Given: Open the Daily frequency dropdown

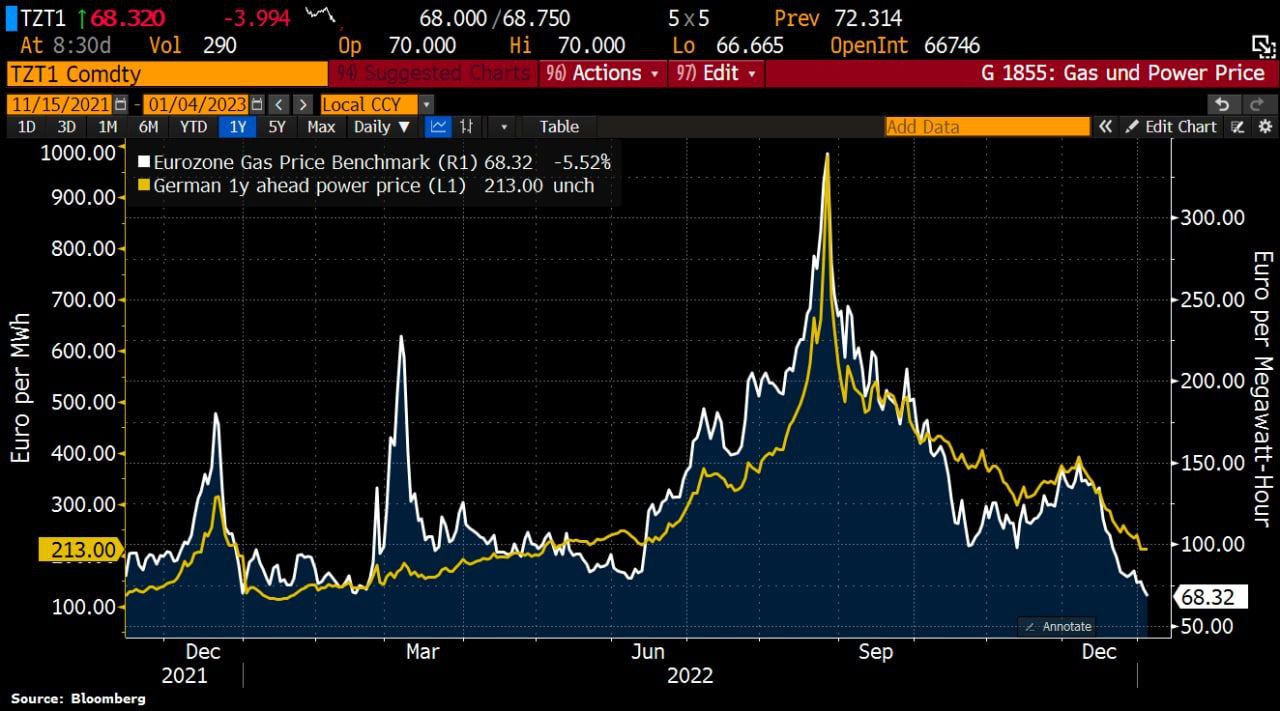Looking at the screenshot, I should (382, 126).
